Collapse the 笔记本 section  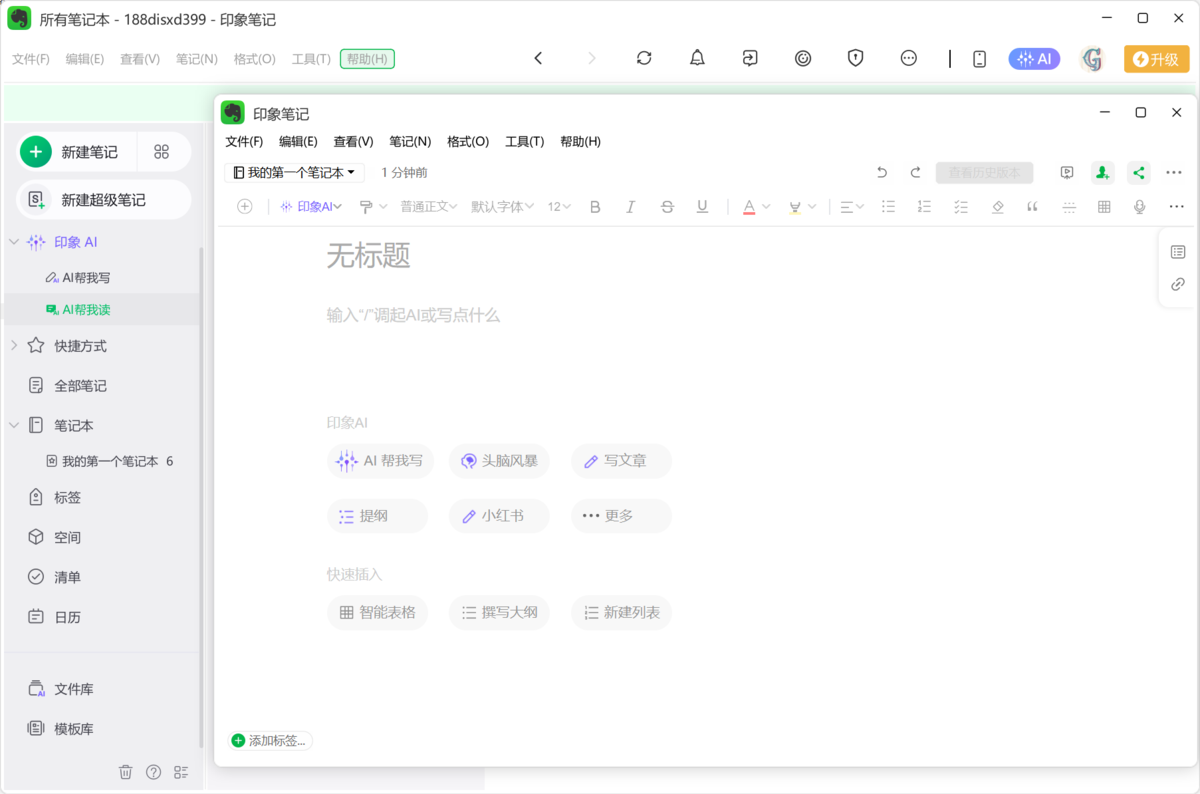pos(14,425)
